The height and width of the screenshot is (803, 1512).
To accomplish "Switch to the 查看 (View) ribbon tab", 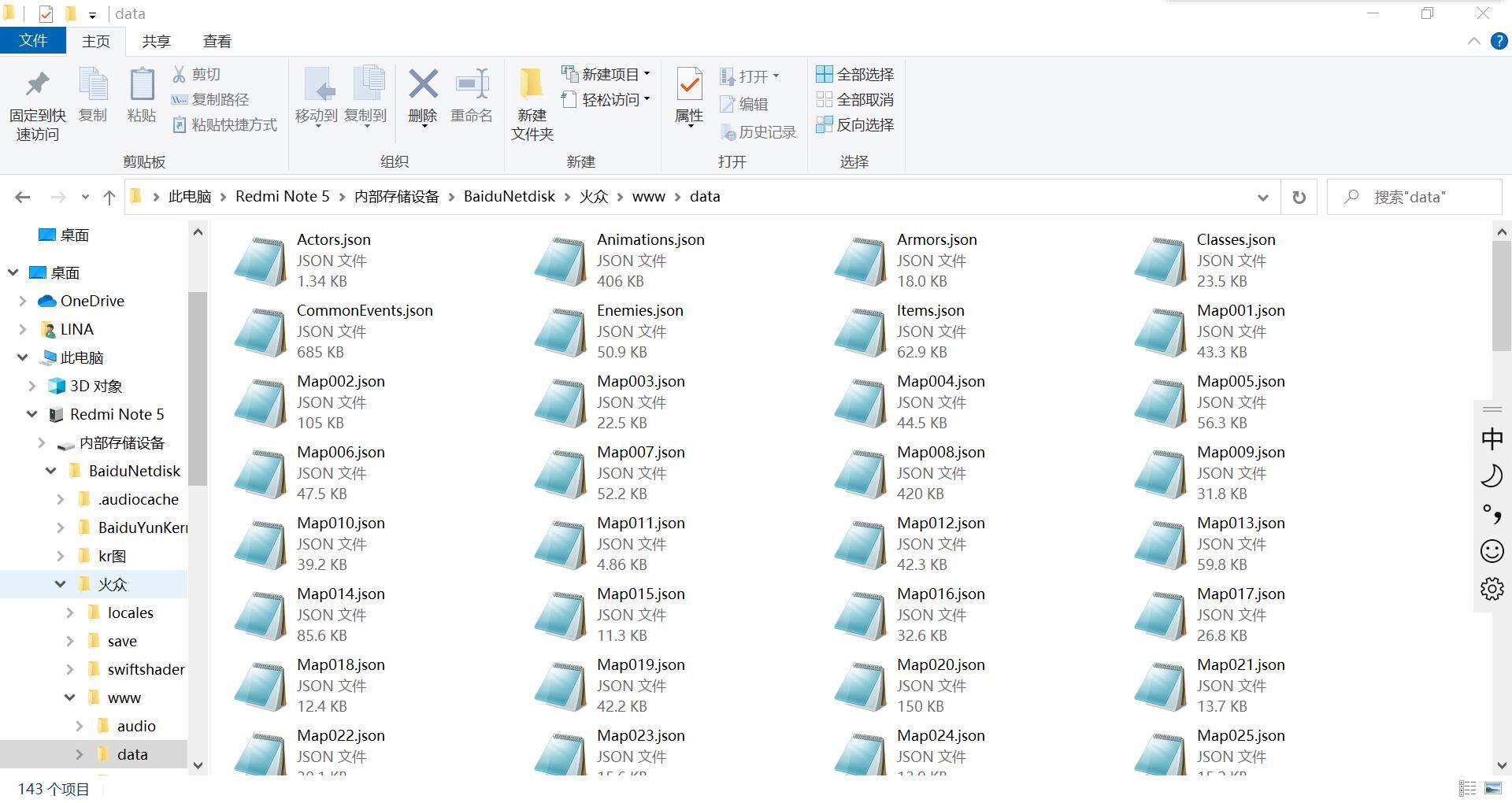I will coord(217,41).
